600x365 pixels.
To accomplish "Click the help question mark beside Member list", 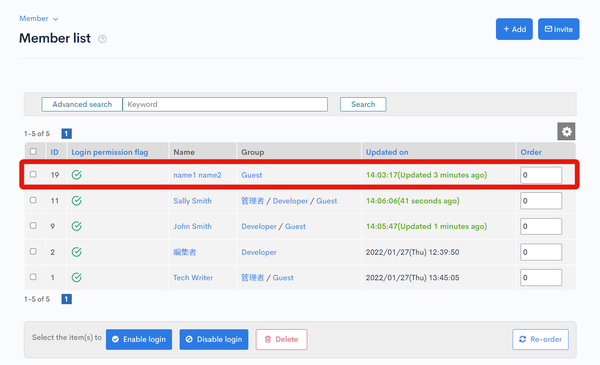I will (102, 39).
